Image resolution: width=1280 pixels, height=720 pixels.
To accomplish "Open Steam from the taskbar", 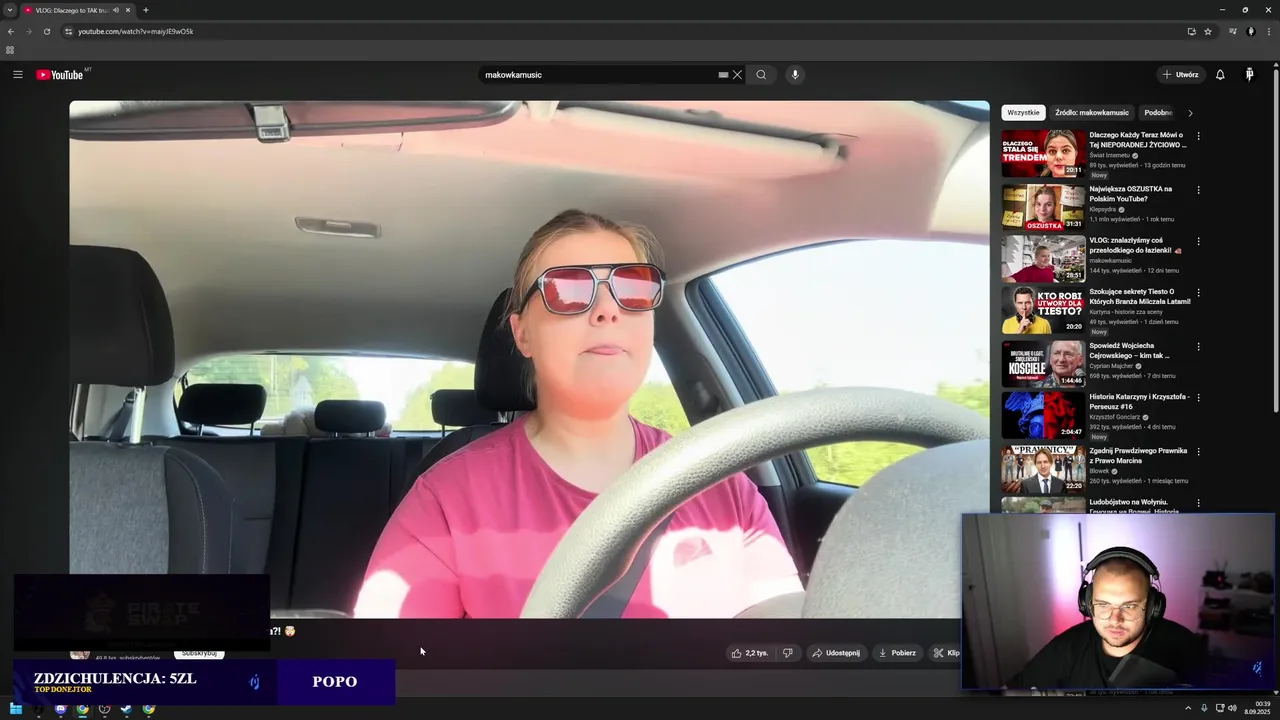I will [126, 709].
